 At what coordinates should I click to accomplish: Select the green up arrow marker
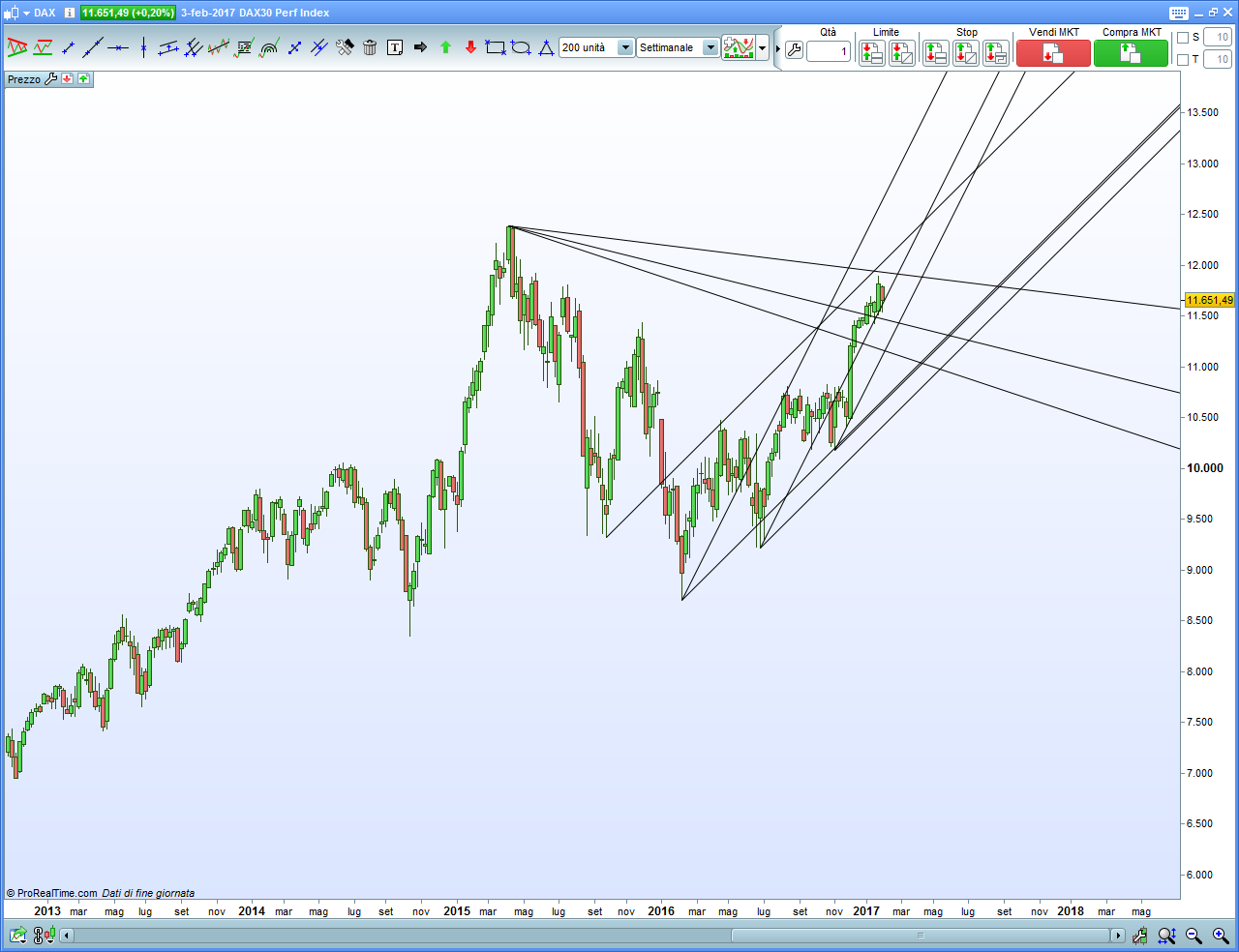(x=445, y=47)
